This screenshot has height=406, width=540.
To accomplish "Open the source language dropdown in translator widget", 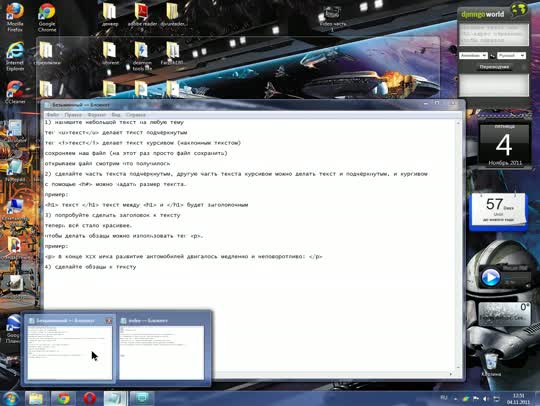I will [x=473, y=55].
